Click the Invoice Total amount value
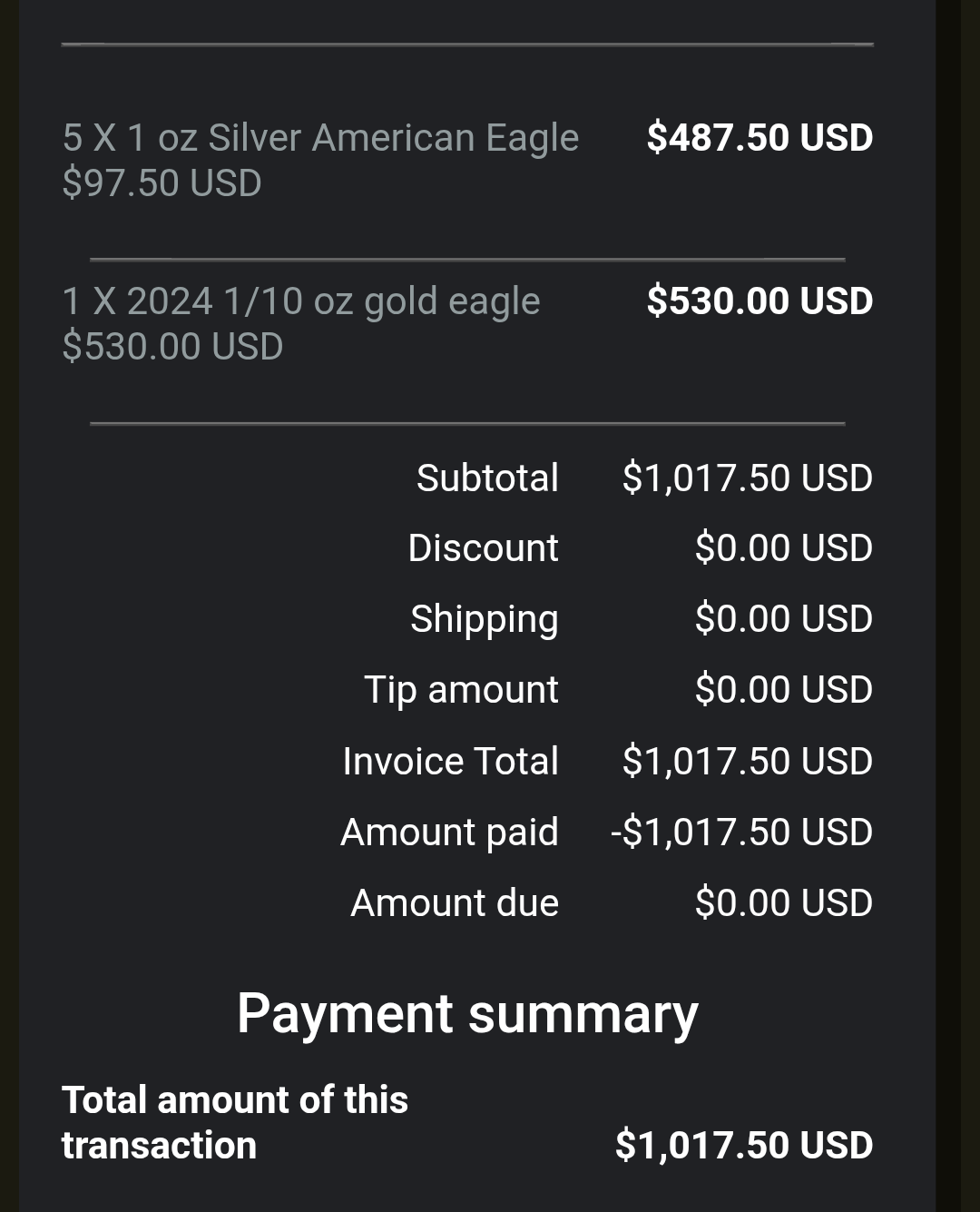 point(747,762)
